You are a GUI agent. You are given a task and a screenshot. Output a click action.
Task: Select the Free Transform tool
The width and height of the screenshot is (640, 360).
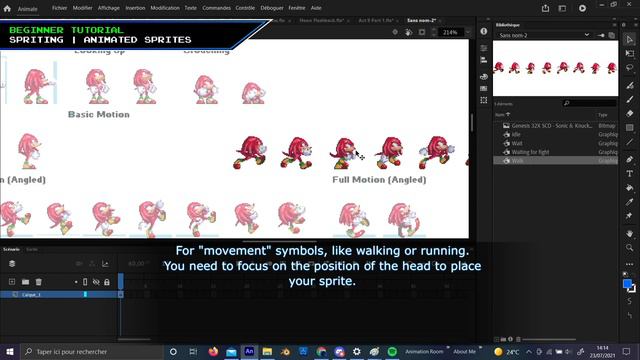coord(629,53)
